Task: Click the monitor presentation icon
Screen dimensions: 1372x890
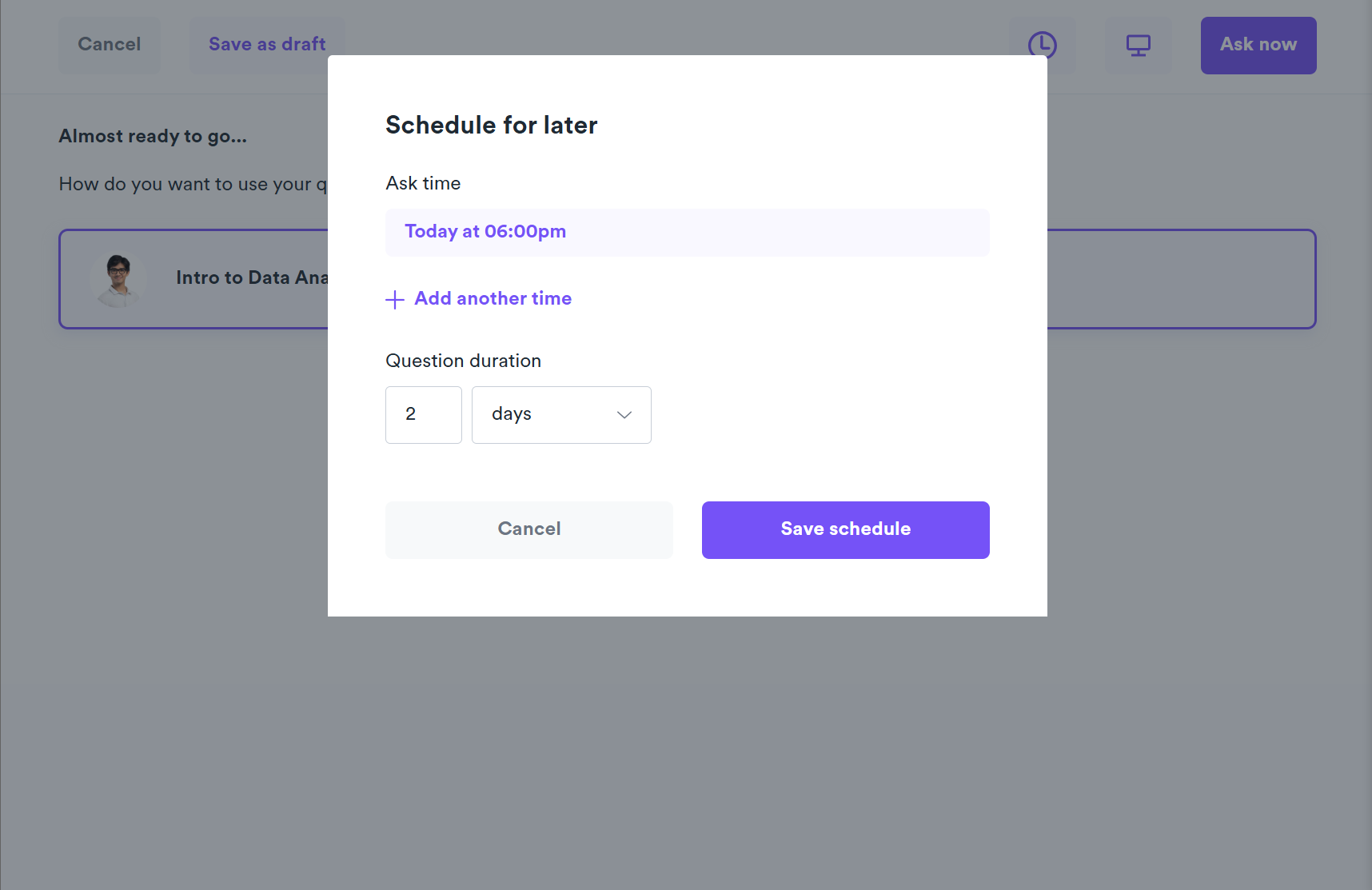Action: (1138, 45)
